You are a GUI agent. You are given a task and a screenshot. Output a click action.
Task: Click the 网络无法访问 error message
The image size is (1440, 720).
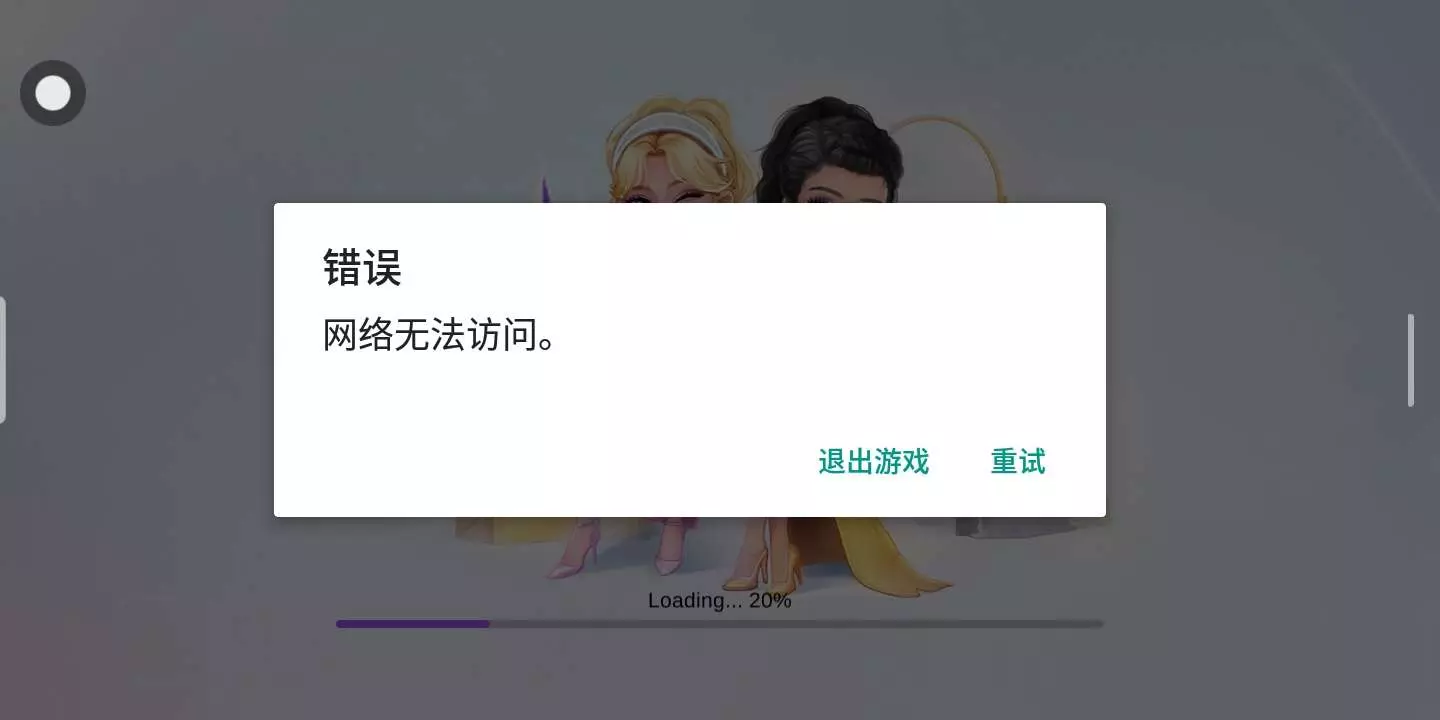[x=439, y=336]
